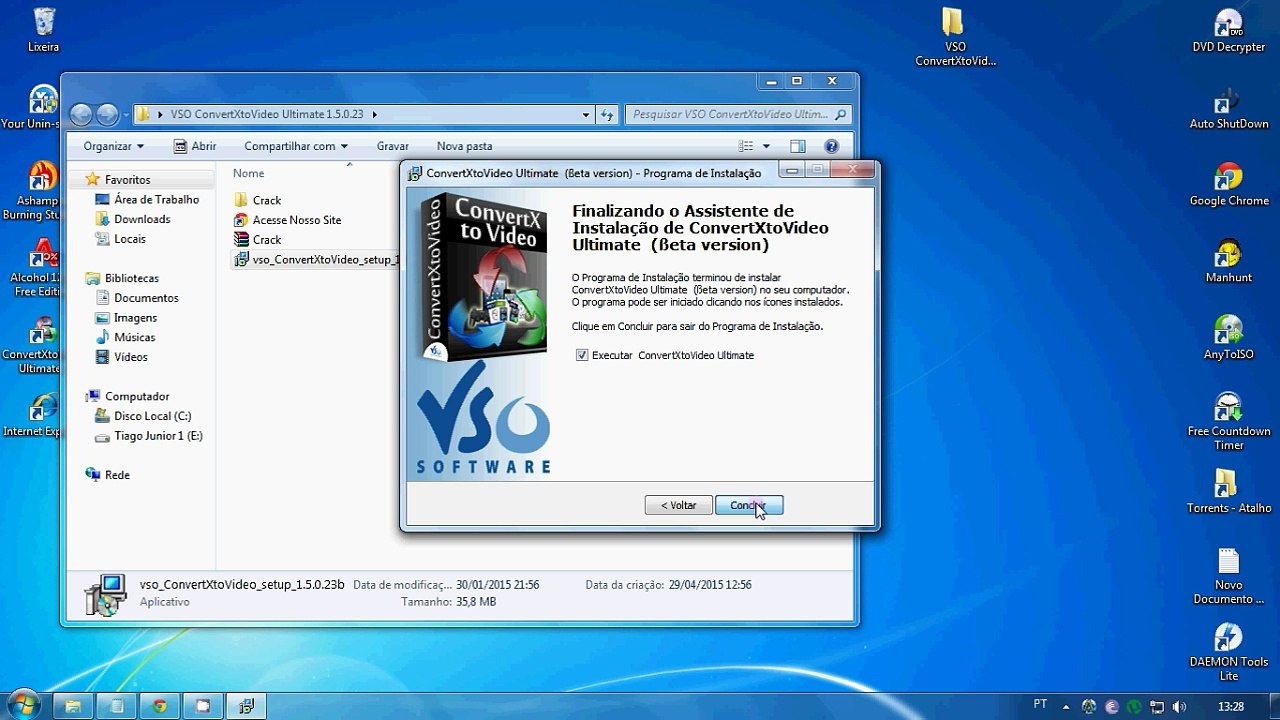The width and height of the screenshot is (1280, 720).
Task: Open Torrents - Atalho folder shortcut
Action: [1228, 492]
